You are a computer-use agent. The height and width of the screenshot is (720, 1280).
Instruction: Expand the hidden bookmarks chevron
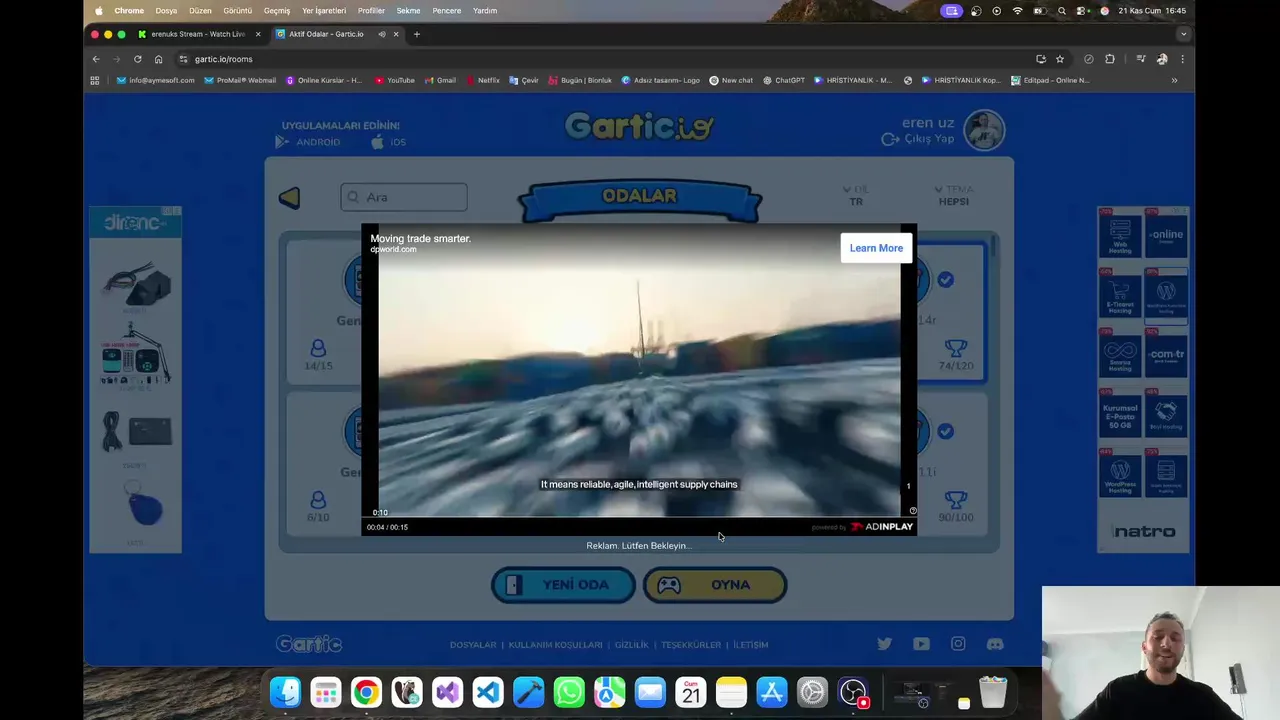pos(1174,80)
